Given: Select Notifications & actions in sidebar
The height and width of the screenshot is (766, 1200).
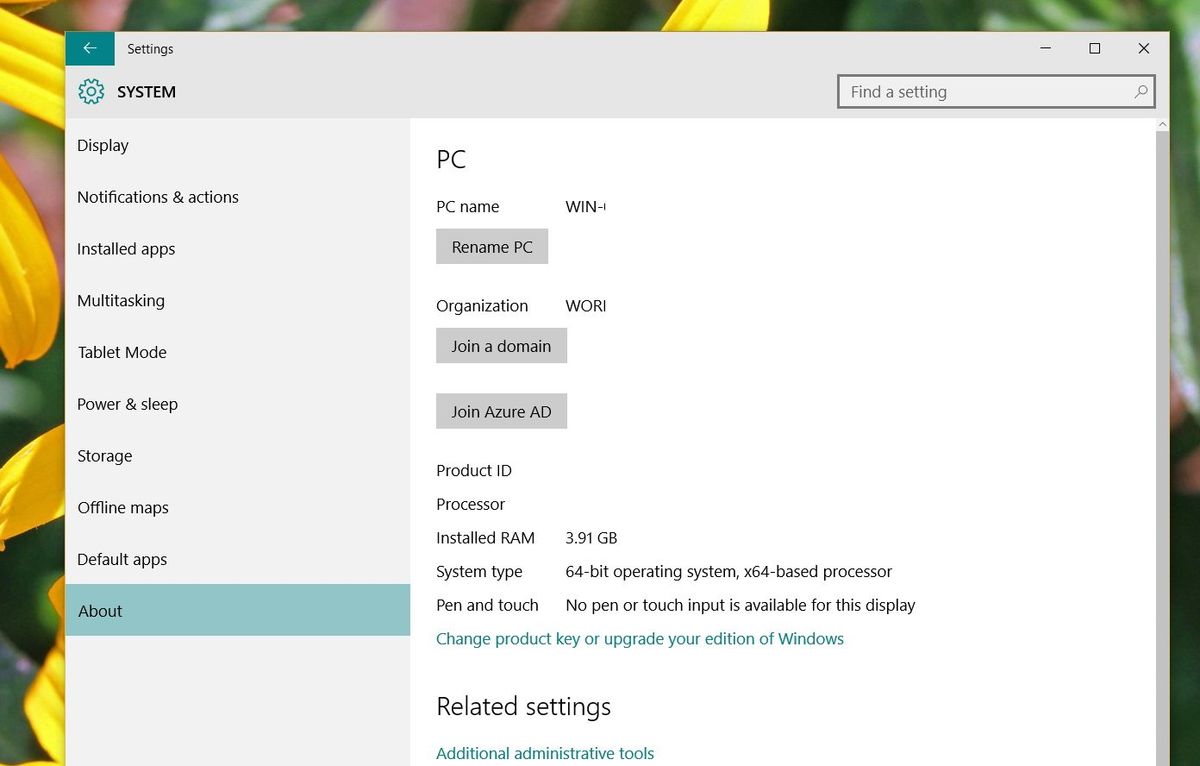Looking at the screenshot, I should (x=238, y=197).
